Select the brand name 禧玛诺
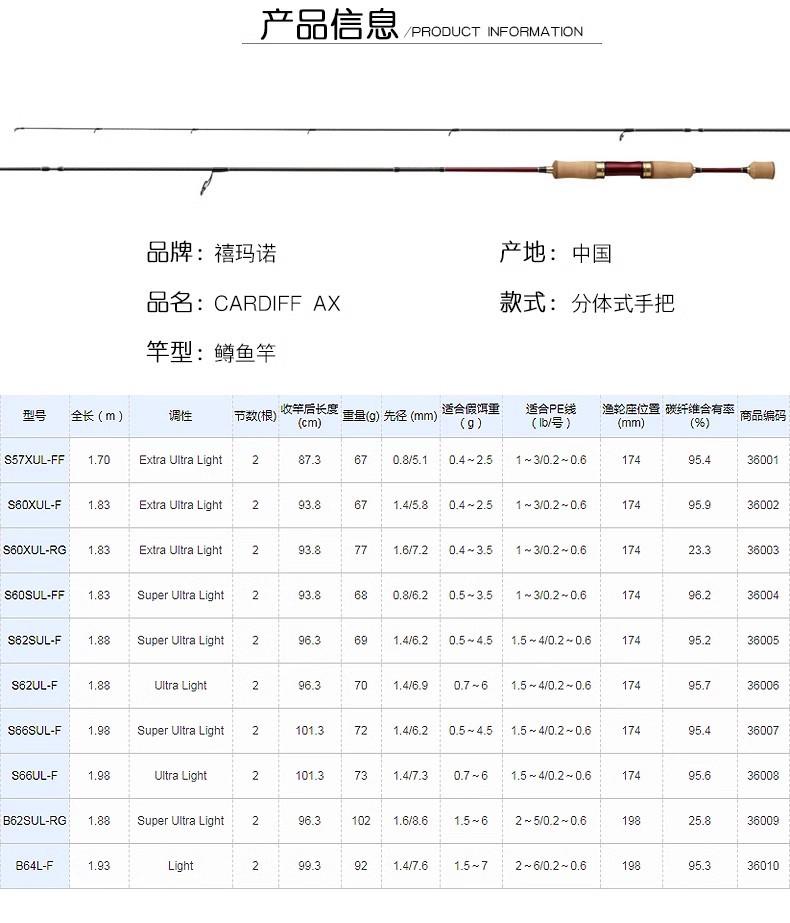This screenshot has width=790, height=923. 245,254
